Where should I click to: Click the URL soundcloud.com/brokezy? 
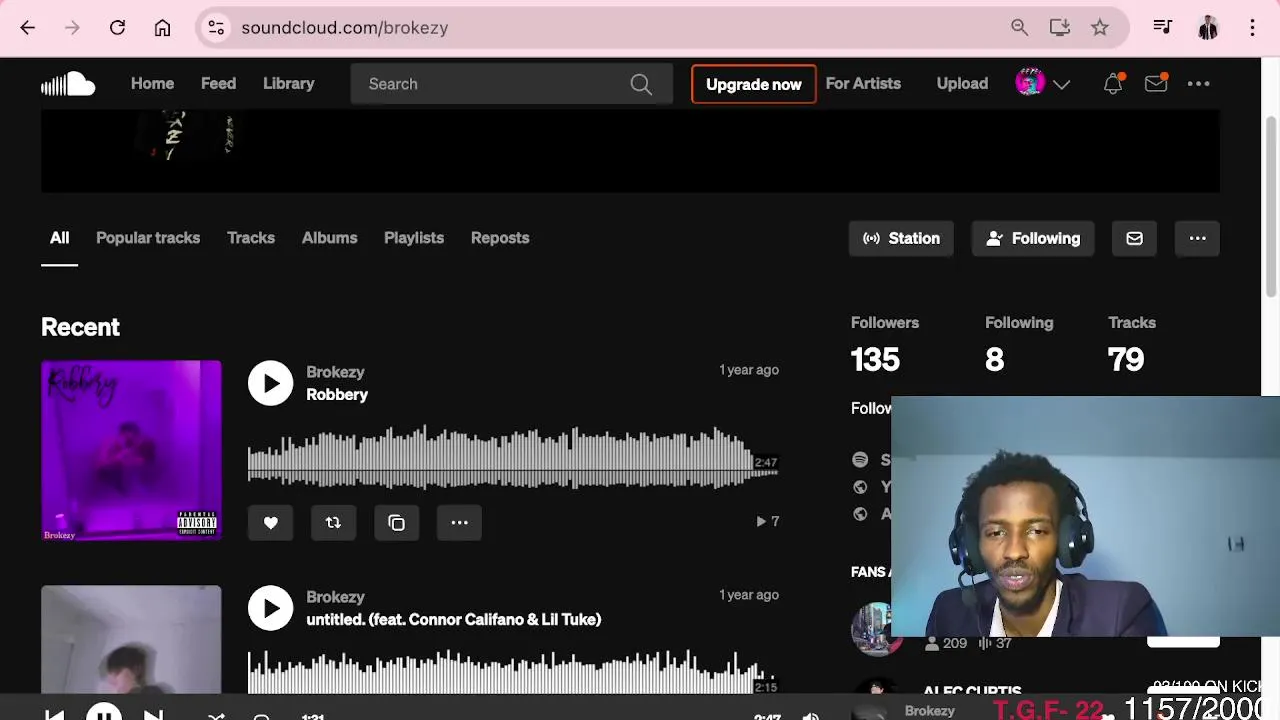344,28
